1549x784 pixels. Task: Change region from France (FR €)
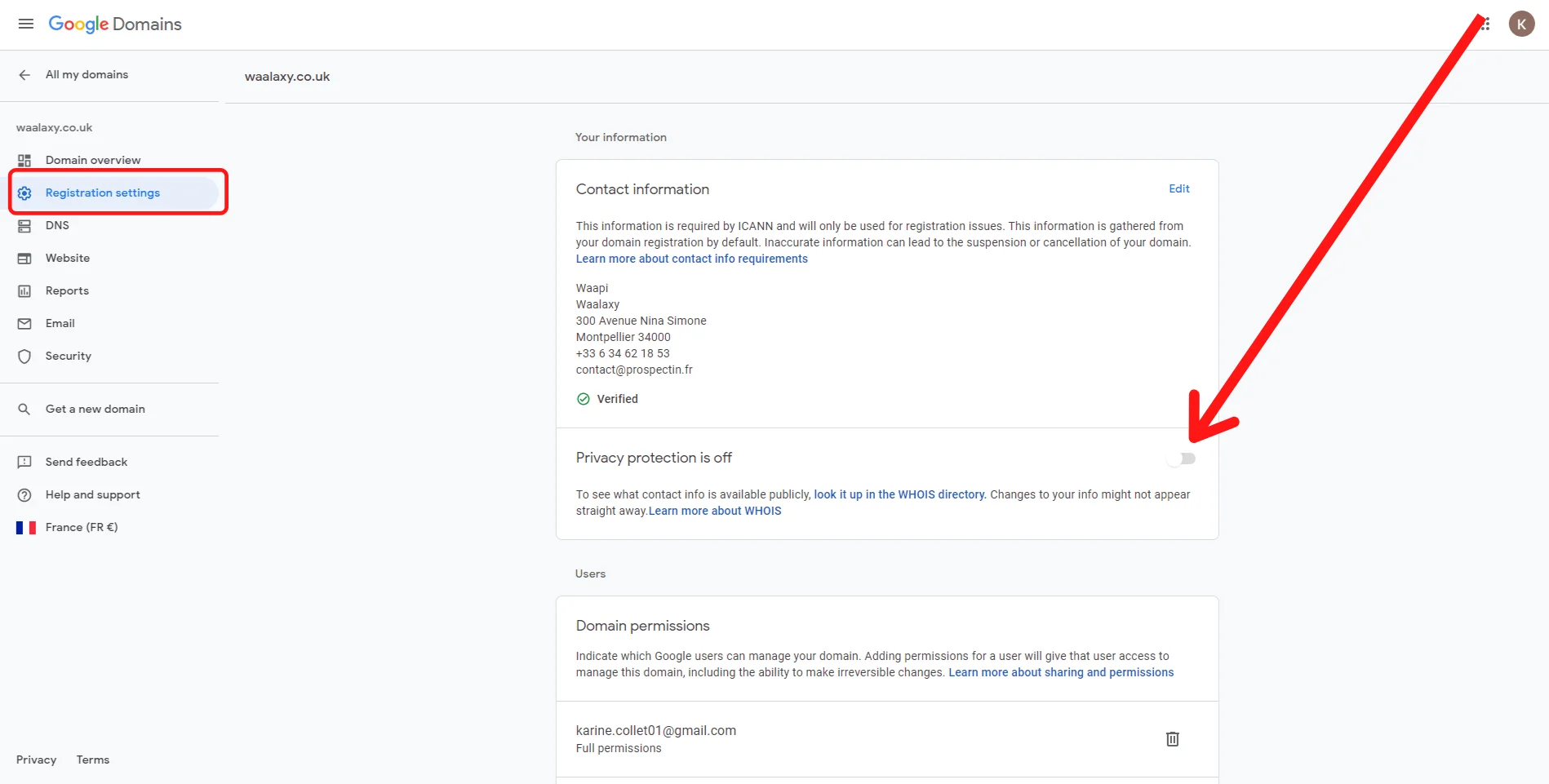[82, 527]
